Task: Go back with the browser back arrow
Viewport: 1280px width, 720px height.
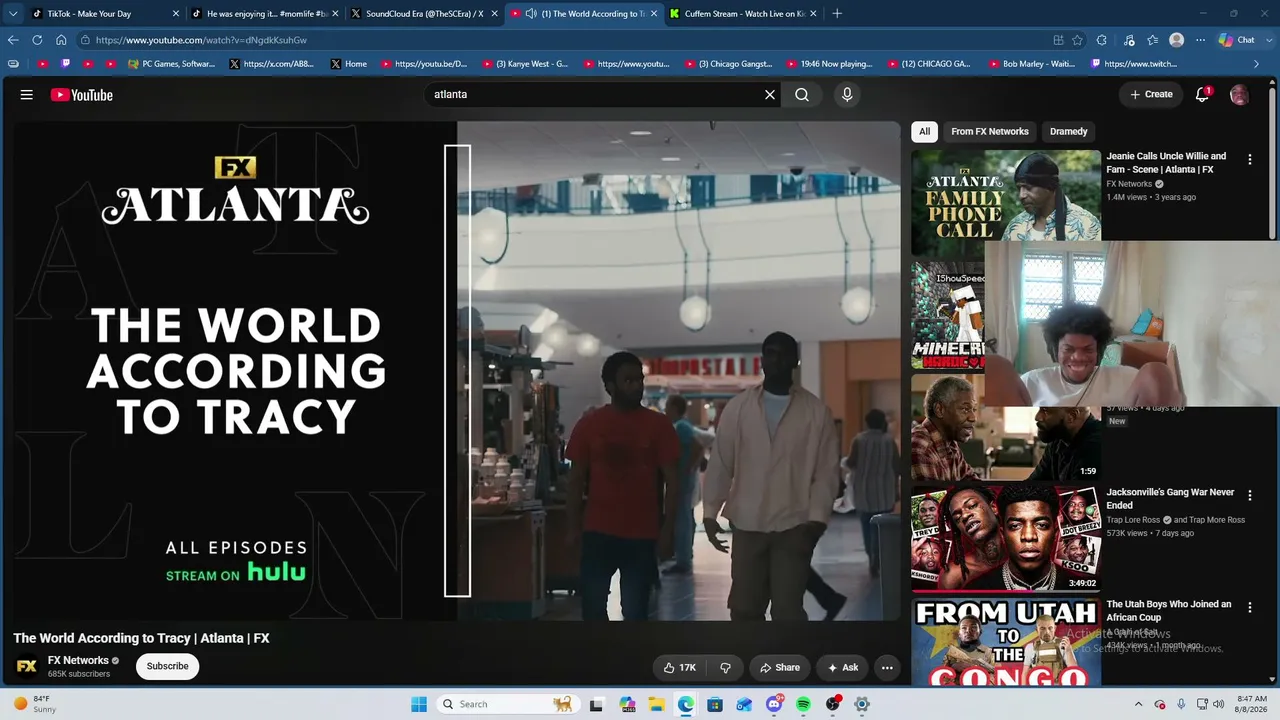Action: coord(13,40)
